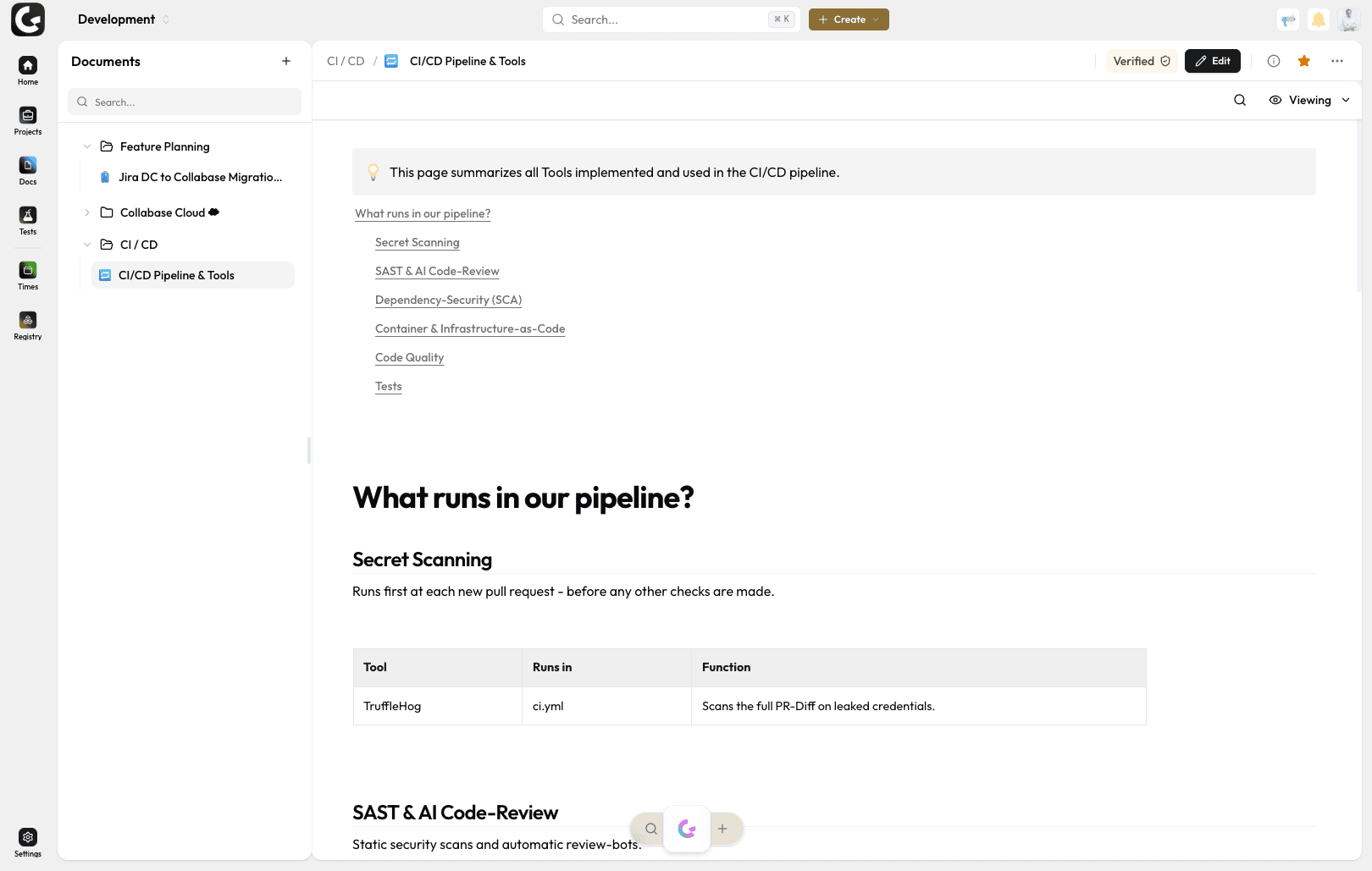Search within the page using magnifier icon

click(1240, 100)
